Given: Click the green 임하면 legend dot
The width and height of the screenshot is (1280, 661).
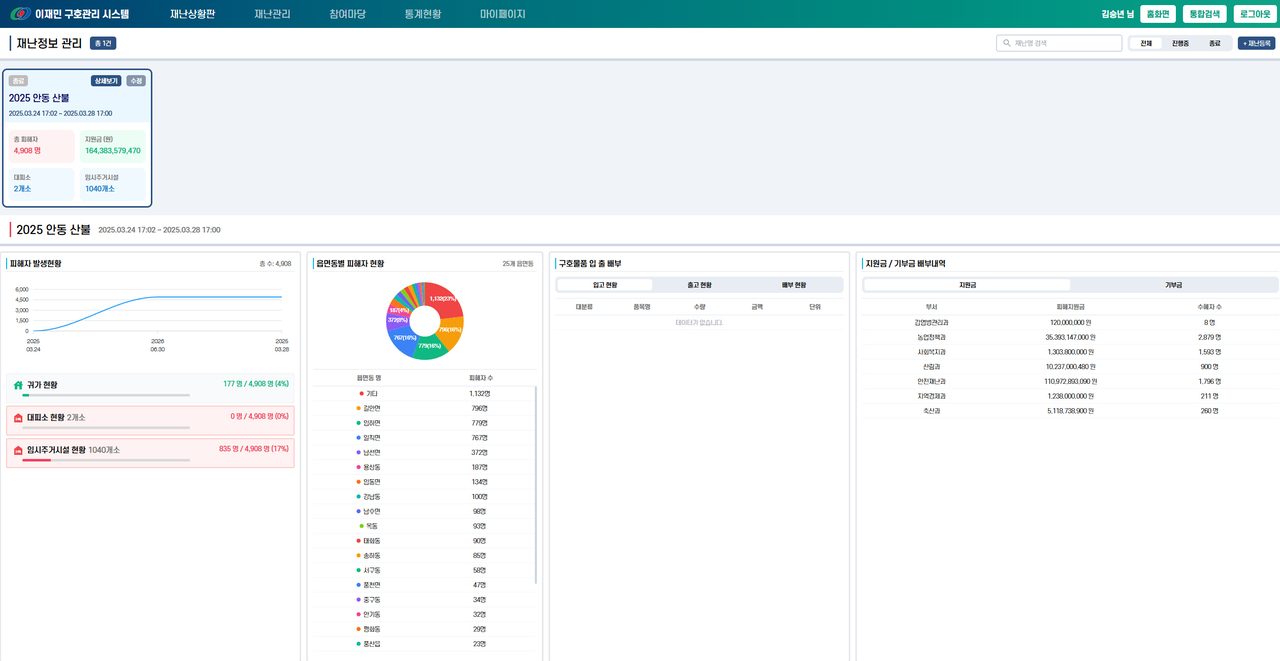Looking at the screenshot, I should 359,423.
